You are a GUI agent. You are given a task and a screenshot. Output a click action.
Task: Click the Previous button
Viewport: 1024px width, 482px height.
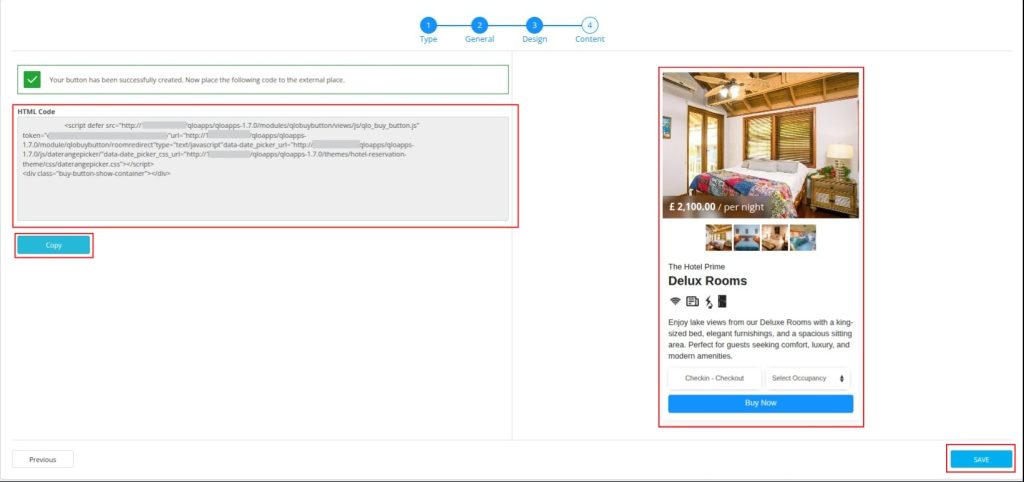(x=42, y=459)
